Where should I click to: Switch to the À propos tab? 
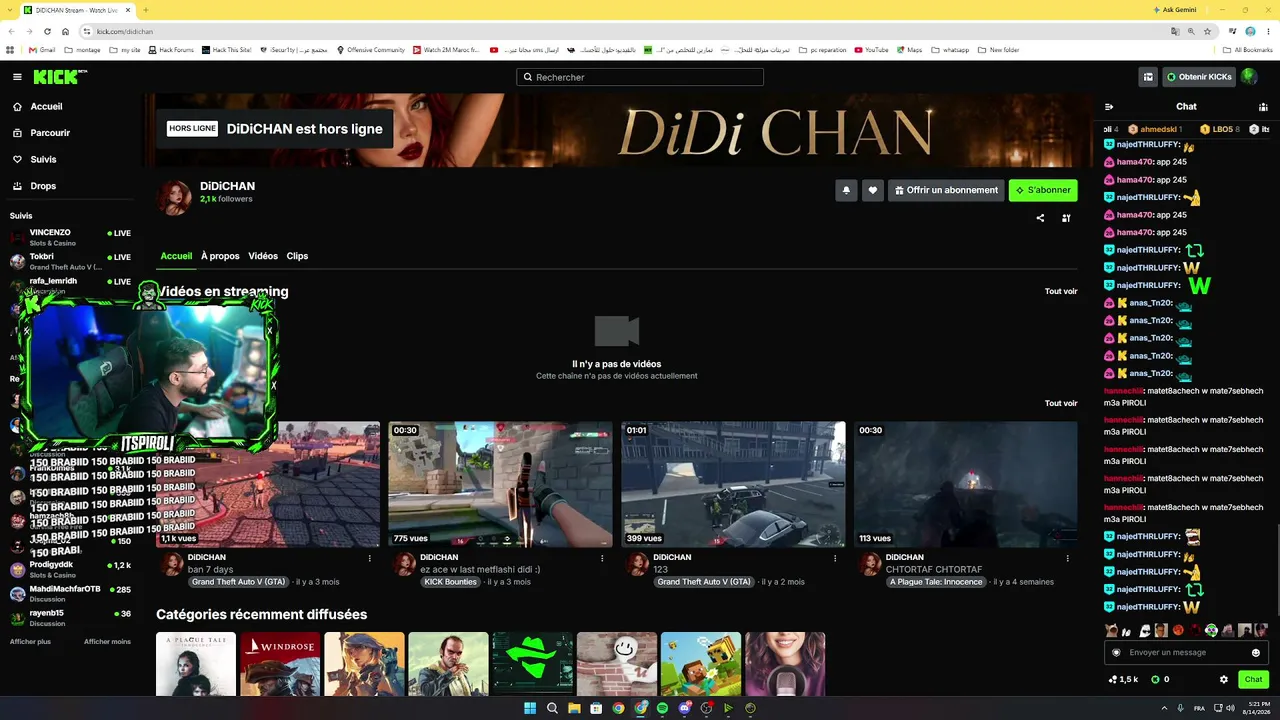pyautogui.click(x=220, y=256)
